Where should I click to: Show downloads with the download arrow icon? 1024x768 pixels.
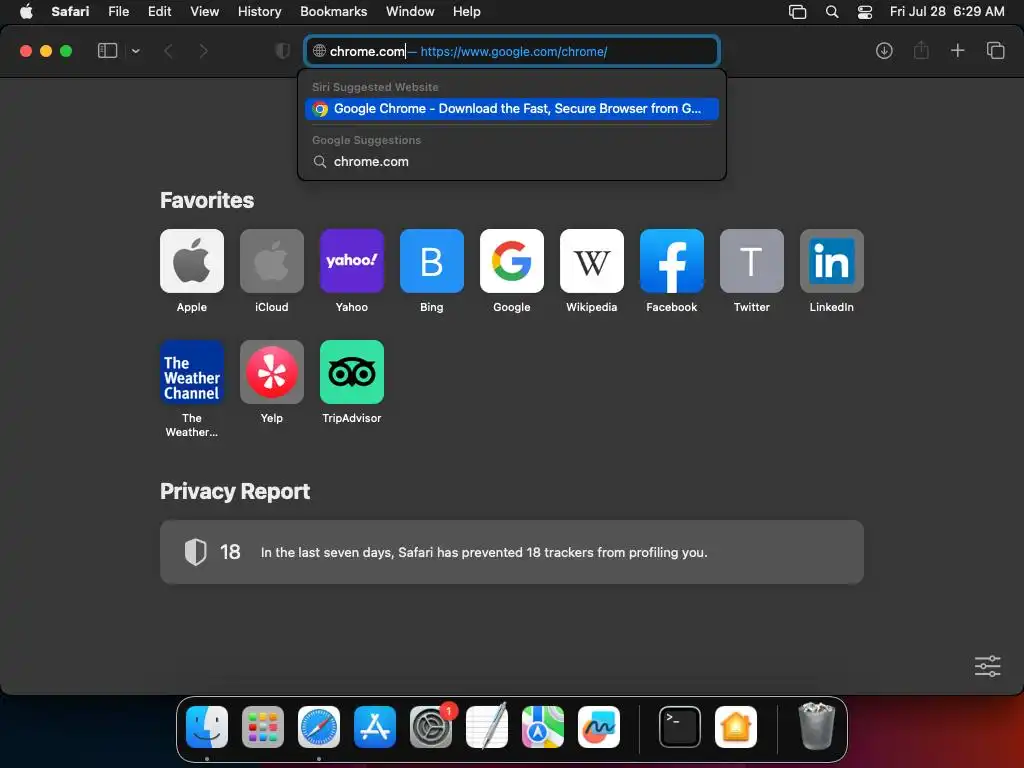point(884,51)
